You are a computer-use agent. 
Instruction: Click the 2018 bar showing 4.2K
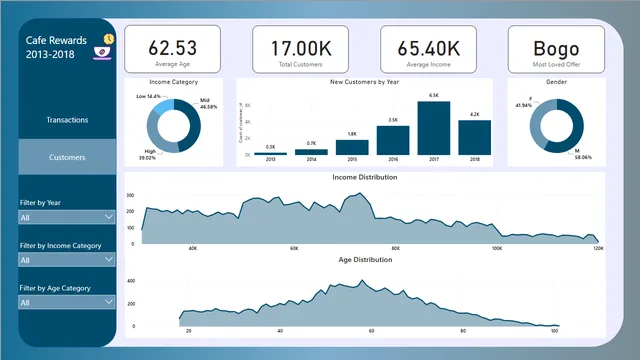[474, 138]
